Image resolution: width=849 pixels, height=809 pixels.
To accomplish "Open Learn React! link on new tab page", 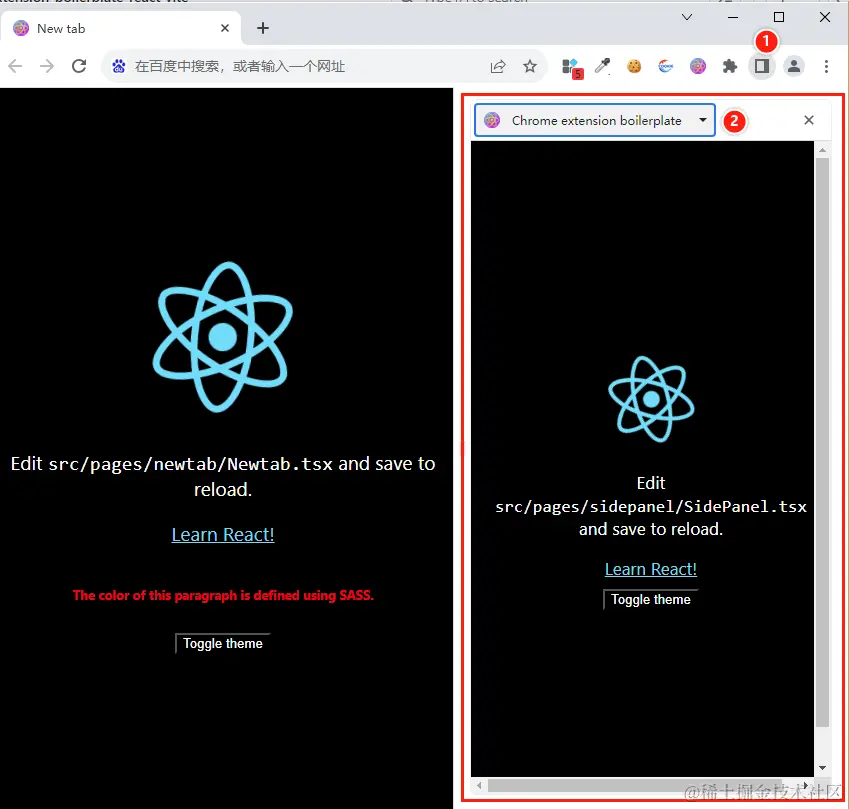I will [x=223, y=534].
